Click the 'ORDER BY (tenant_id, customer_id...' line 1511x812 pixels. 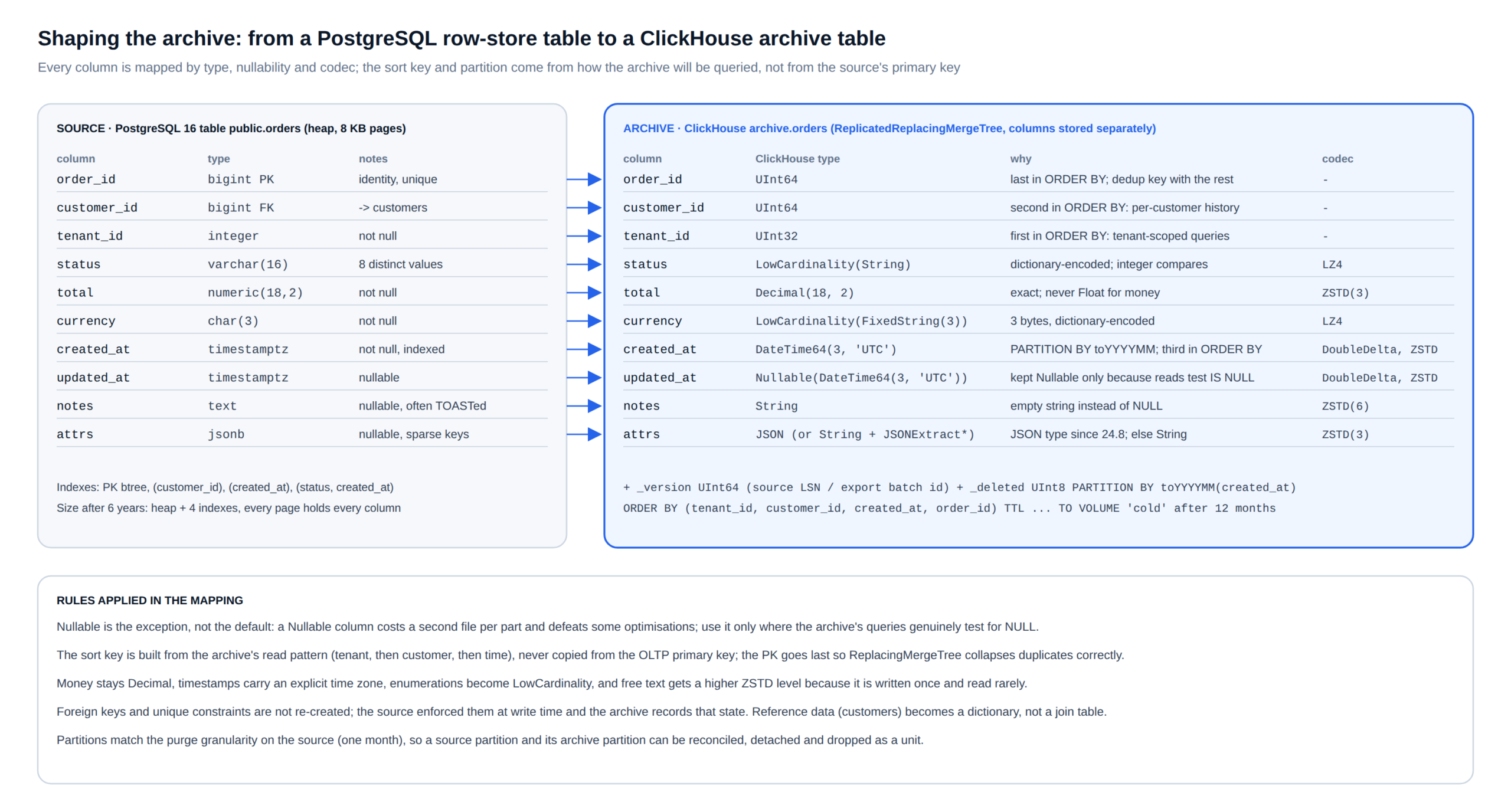point(949,508)
